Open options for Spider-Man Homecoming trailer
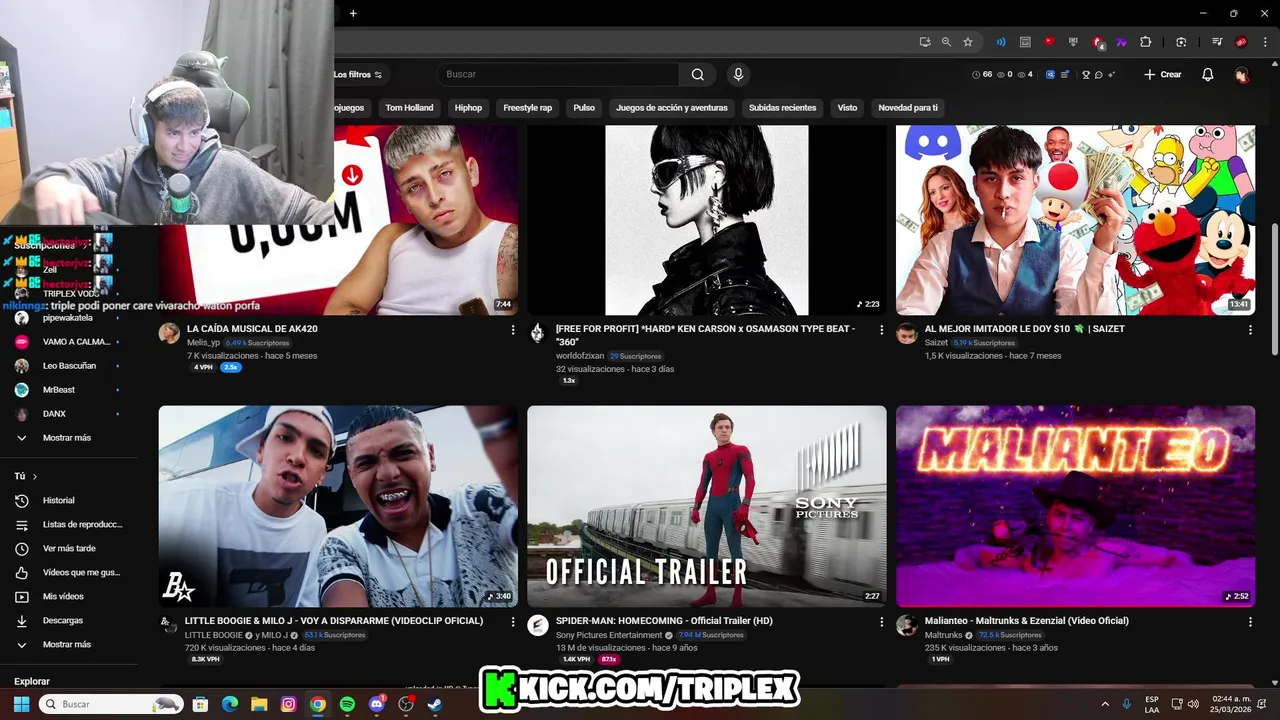 (882, 621)
